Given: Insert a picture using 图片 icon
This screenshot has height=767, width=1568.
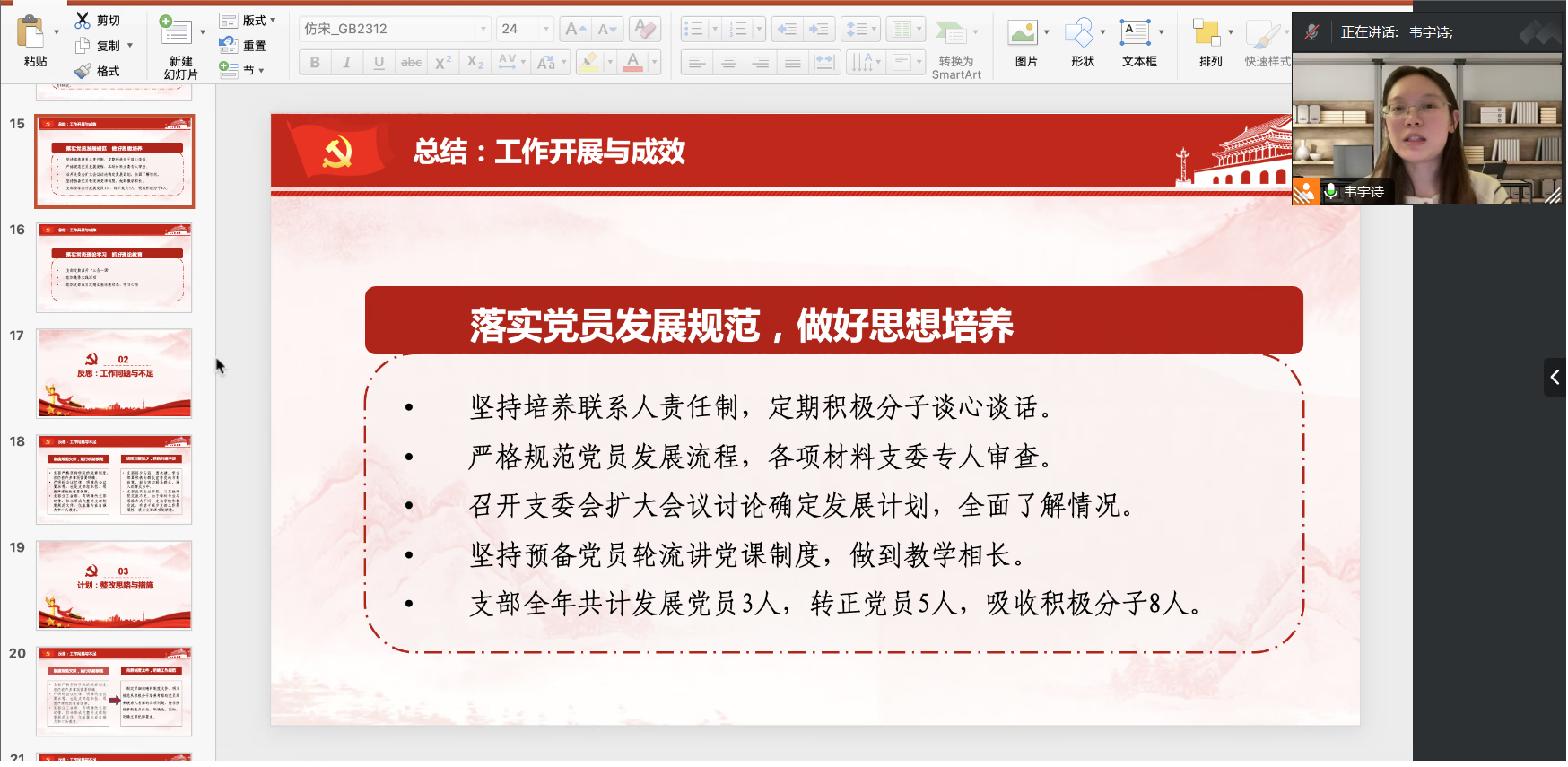Looking at the screenshot, I should tap(1023, 34).
